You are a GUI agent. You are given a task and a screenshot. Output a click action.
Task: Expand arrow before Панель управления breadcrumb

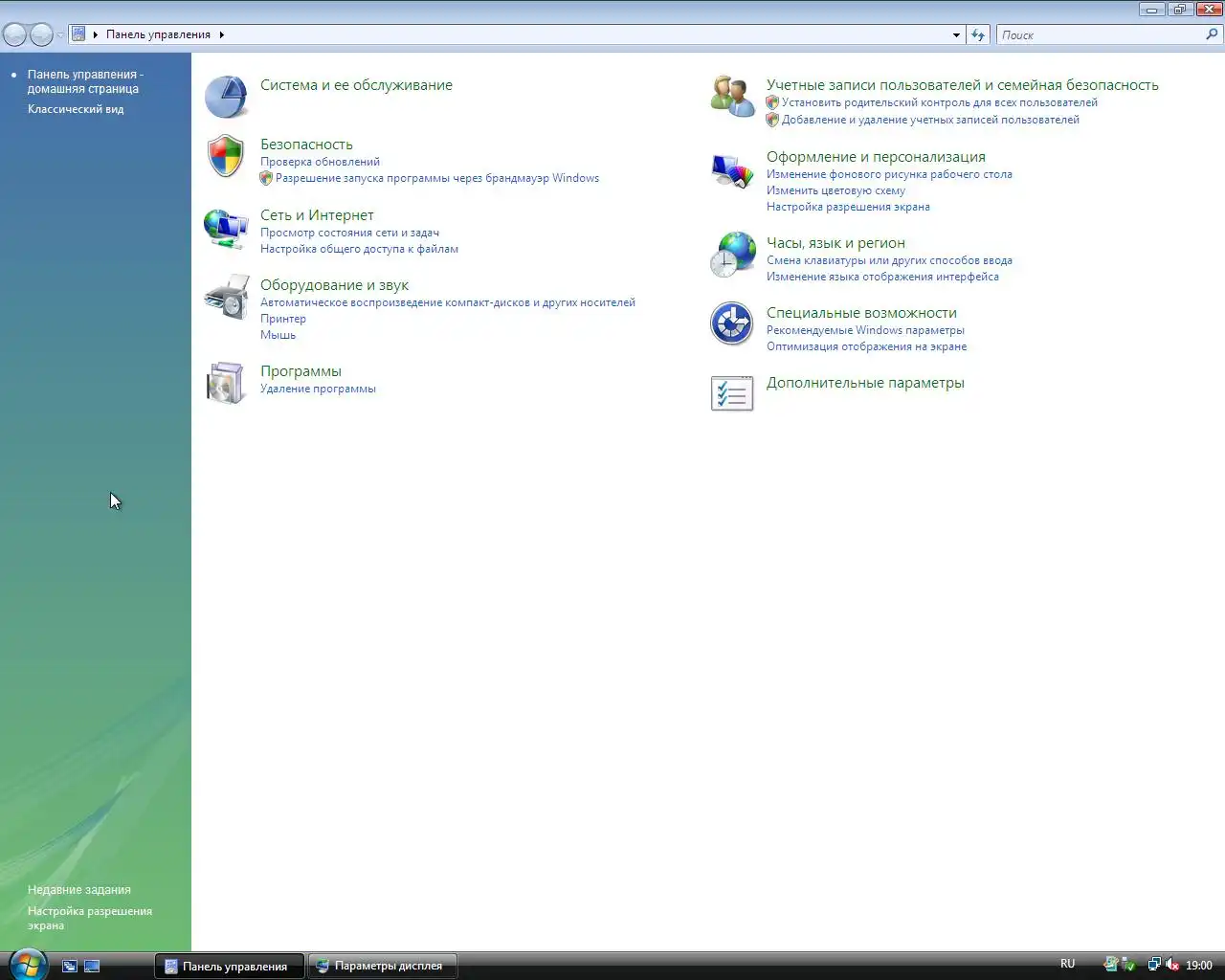click(x=96, y=34)
